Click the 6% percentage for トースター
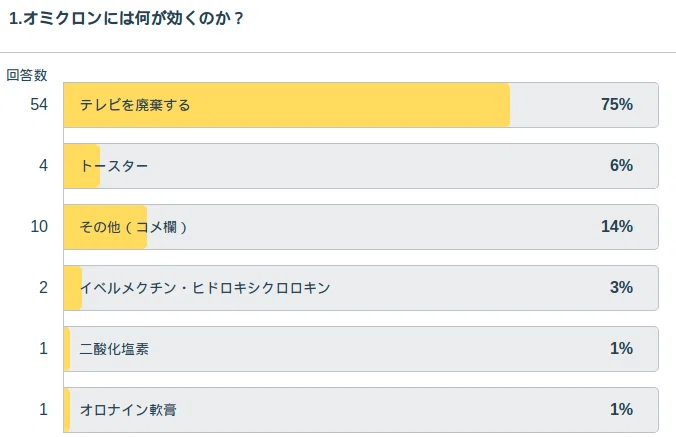Screen dimensions: 676x437 click(621, 165)
